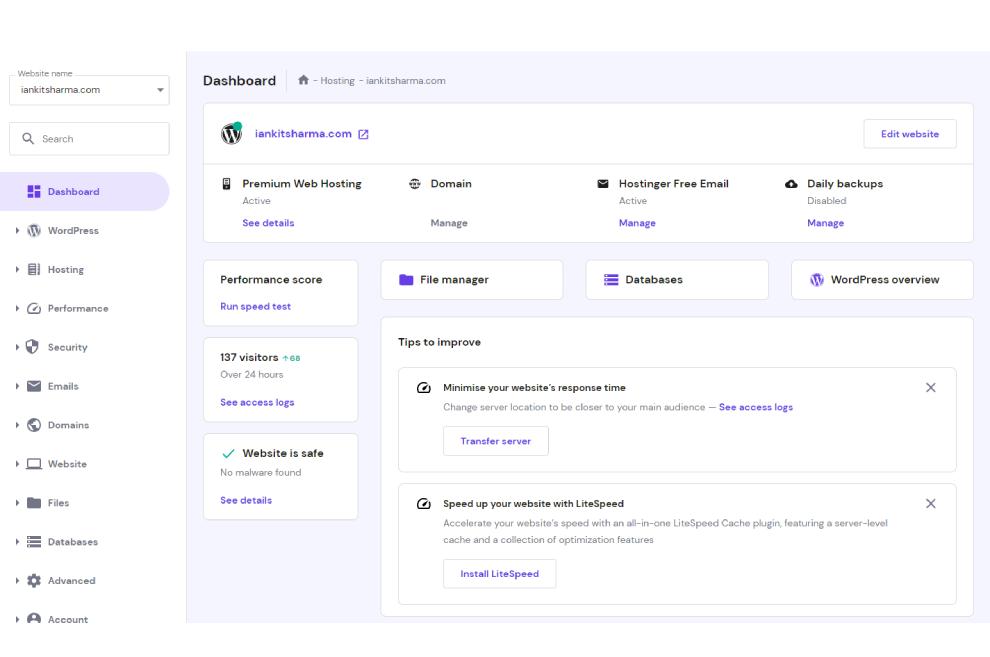Click Manage under Daily backups

pyautogui.click(x=825, y=223)
